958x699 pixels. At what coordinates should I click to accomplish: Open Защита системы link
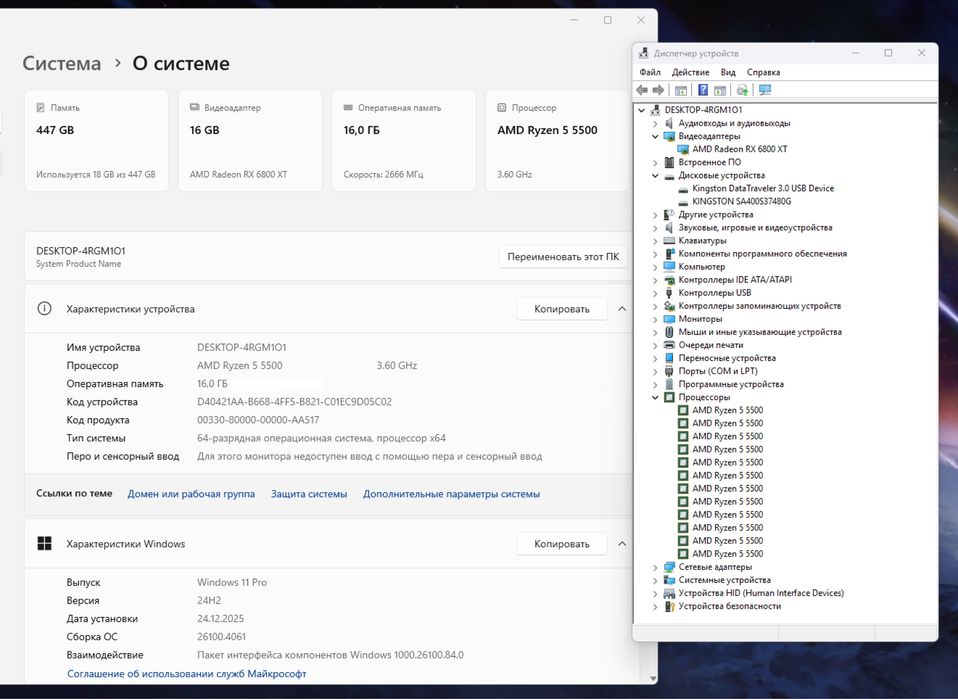pyautogui.click(x=309, y=494)
